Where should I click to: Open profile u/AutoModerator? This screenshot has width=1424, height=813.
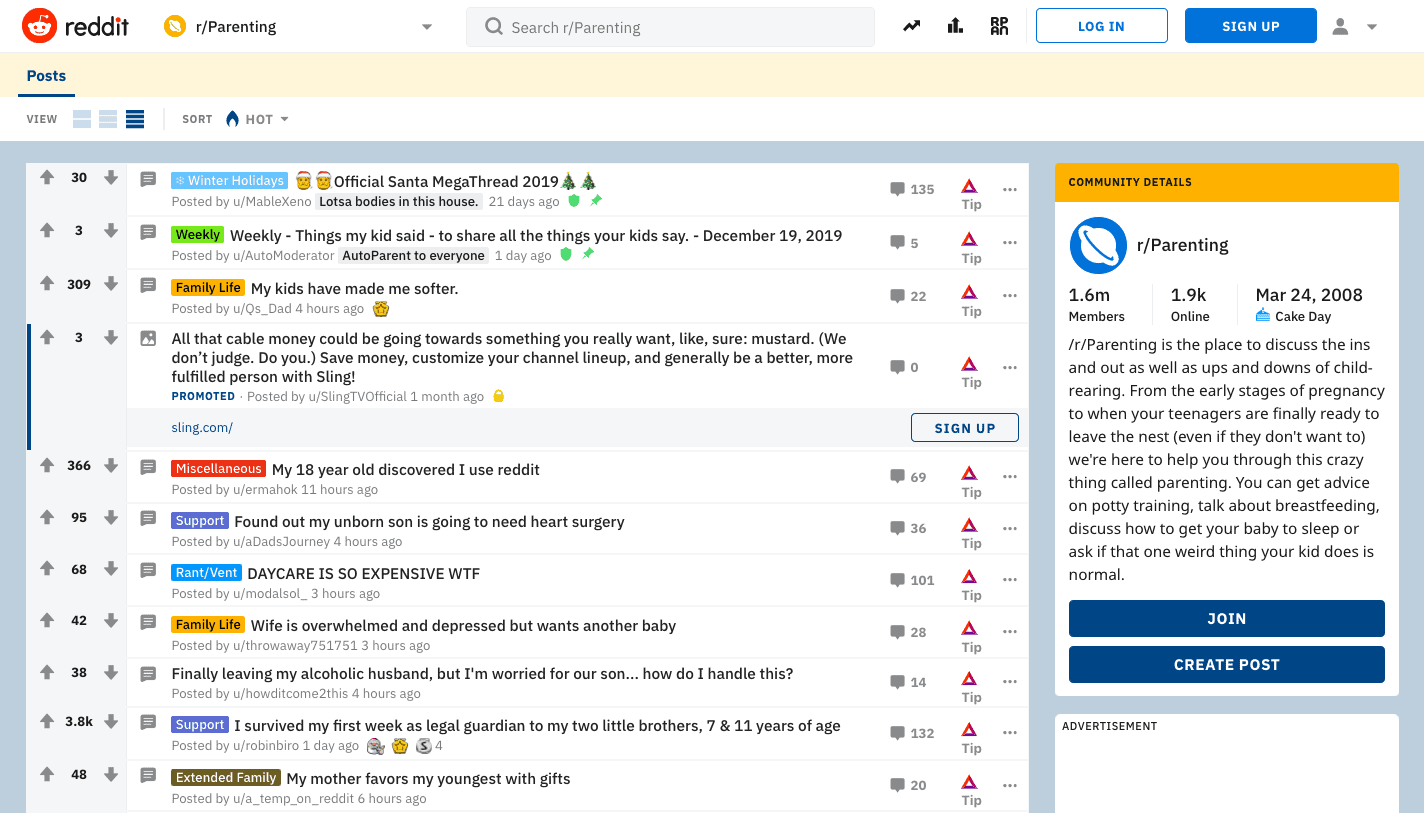(284, 255)
